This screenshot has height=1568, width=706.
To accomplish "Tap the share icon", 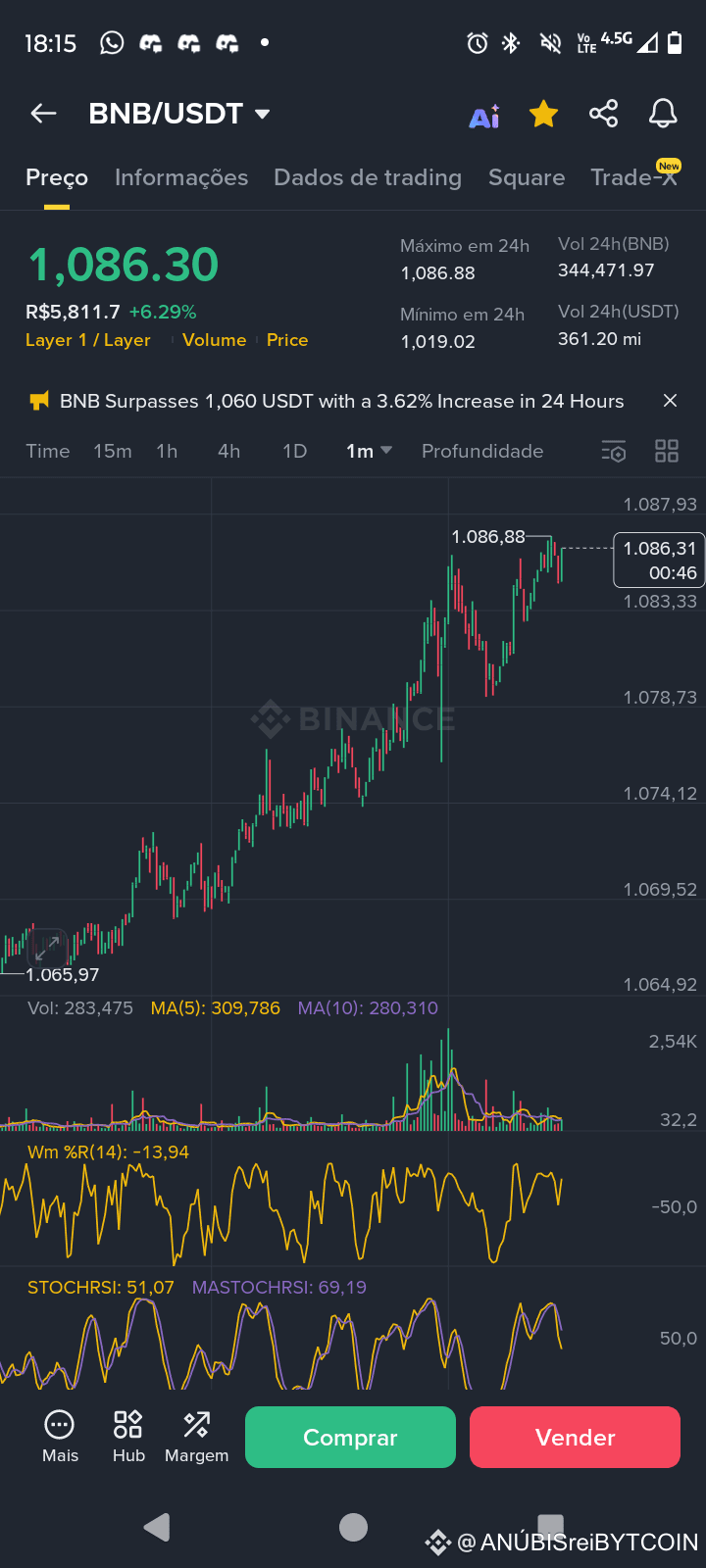I will point(603,114).
